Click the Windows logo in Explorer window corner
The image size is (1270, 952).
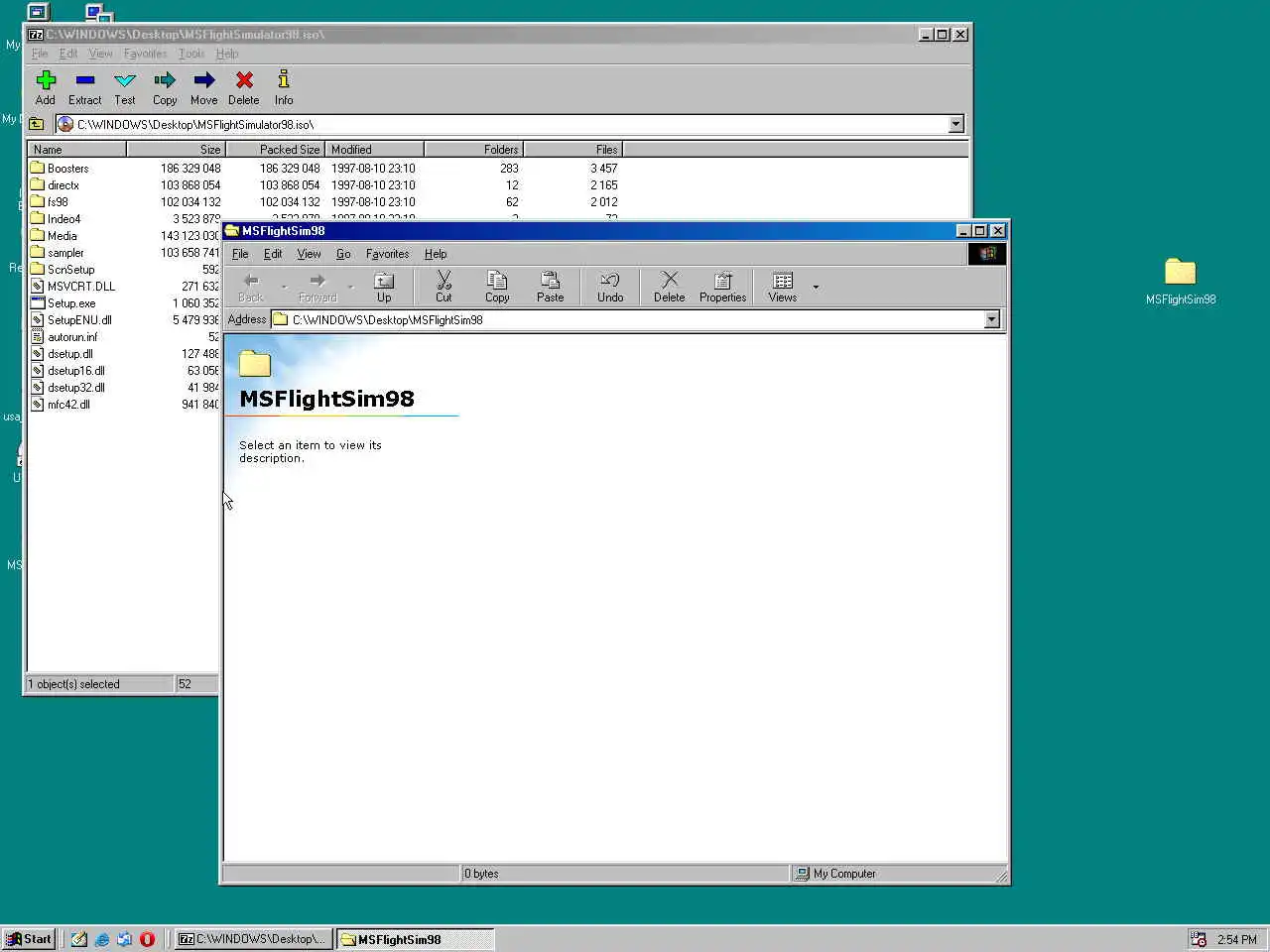click(x=987, y=254)
